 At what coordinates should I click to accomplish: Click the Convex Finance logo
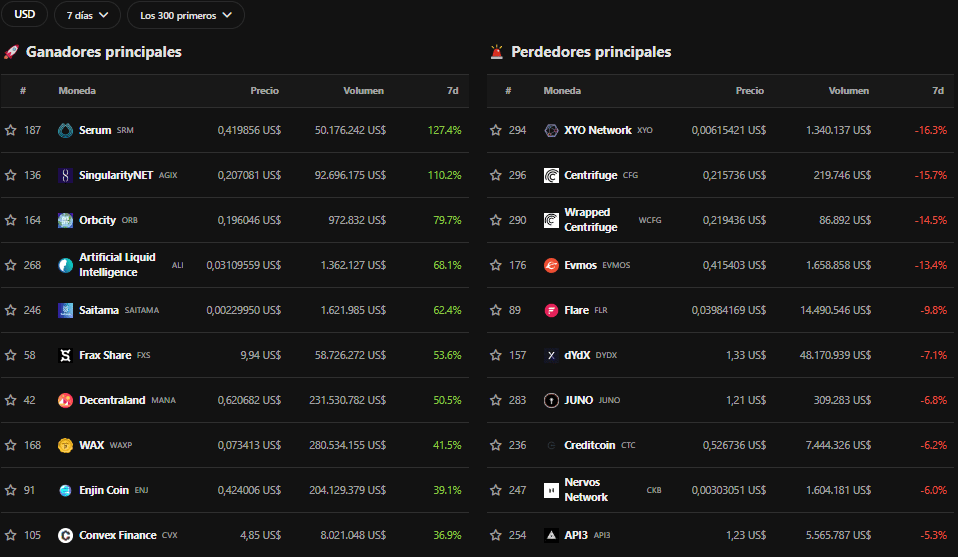coord(65,536)
